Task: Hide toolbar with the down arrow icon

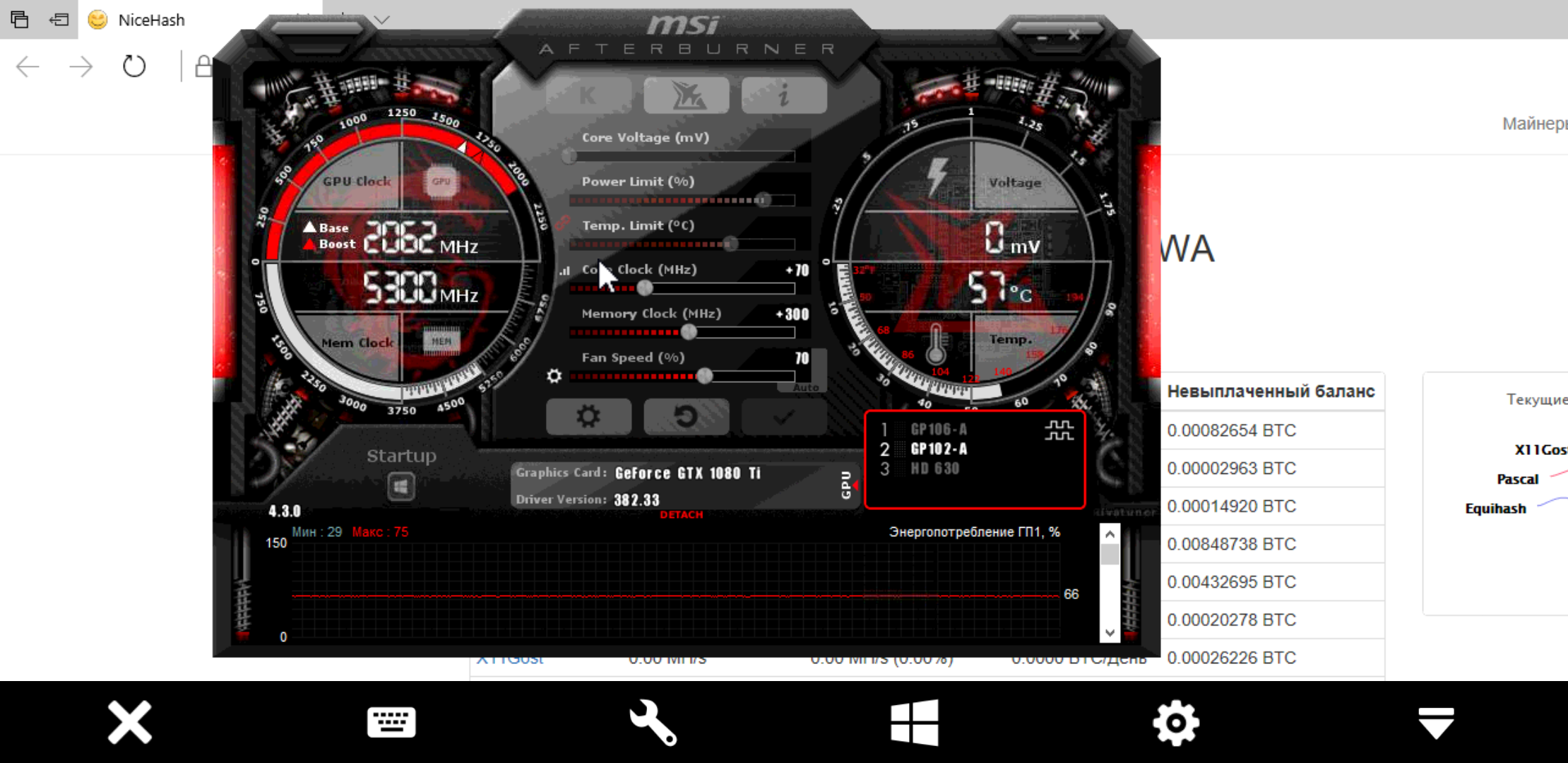Action: tap(1436, 722)
